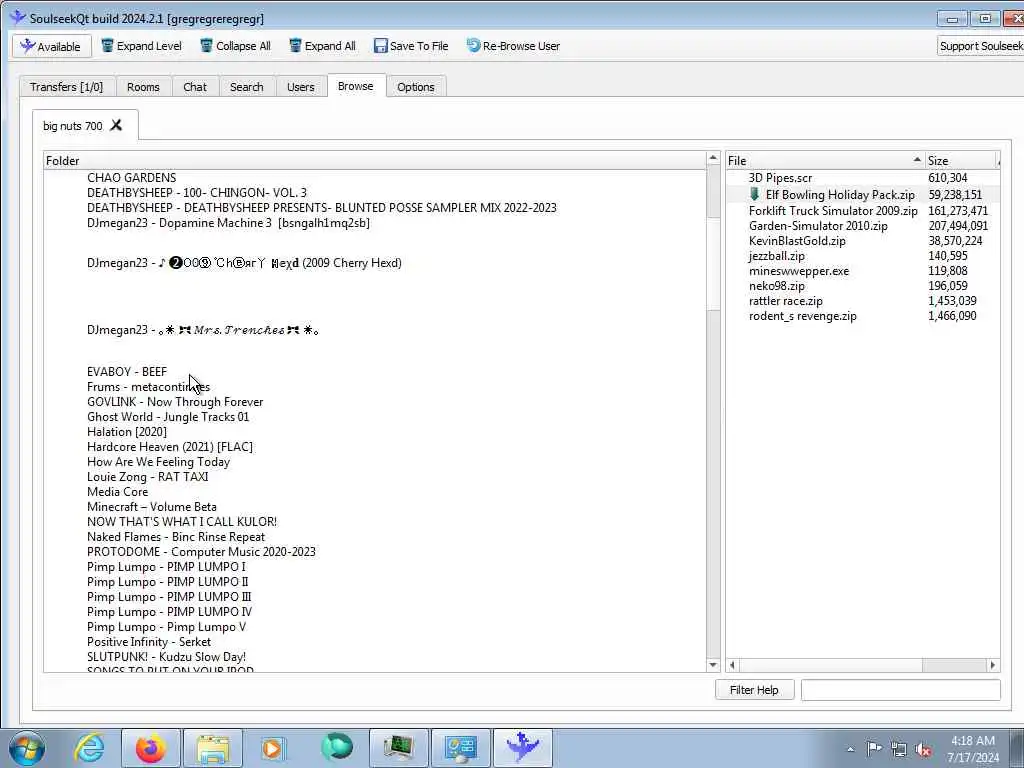Click the filter text input field

901,690
